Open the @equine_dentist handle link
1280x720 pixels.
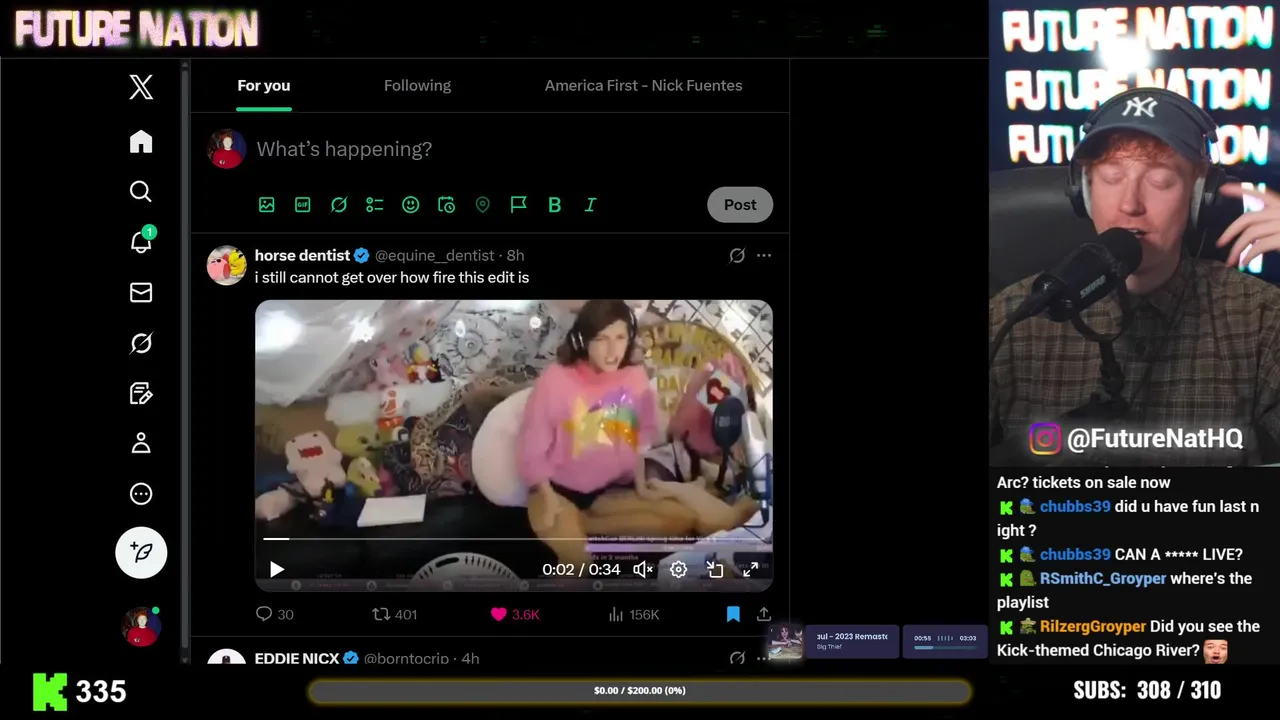(435, 255)
